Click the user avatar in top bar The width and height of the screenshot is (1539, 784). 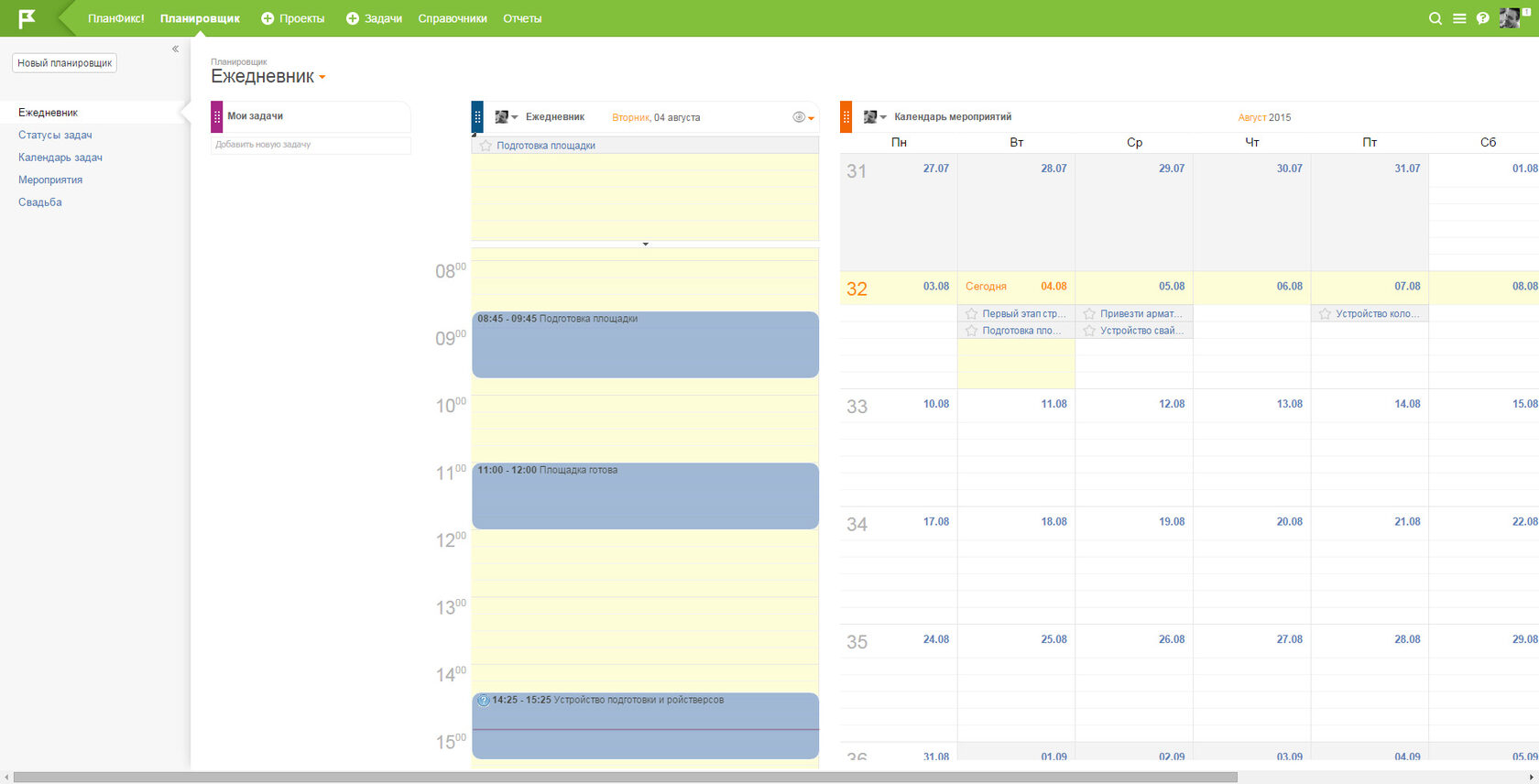[1510, 18]
